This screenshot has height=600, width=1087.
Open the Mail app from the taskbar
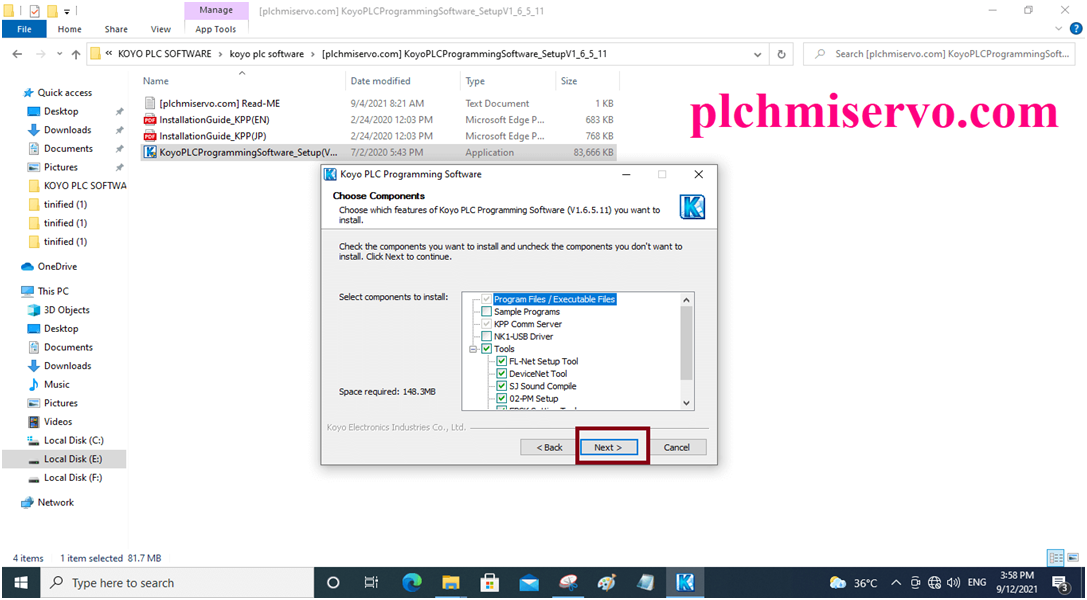(x=529, y=582)
